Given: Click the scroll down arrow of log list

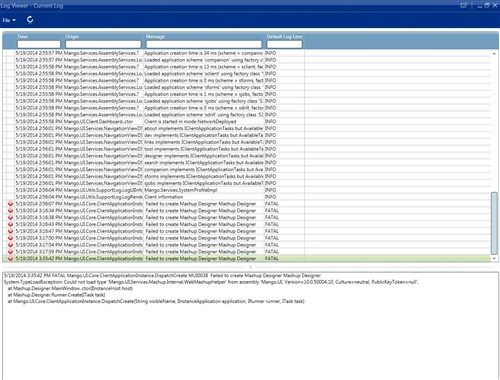Looking at the screenshot, I should pos(494,258).
